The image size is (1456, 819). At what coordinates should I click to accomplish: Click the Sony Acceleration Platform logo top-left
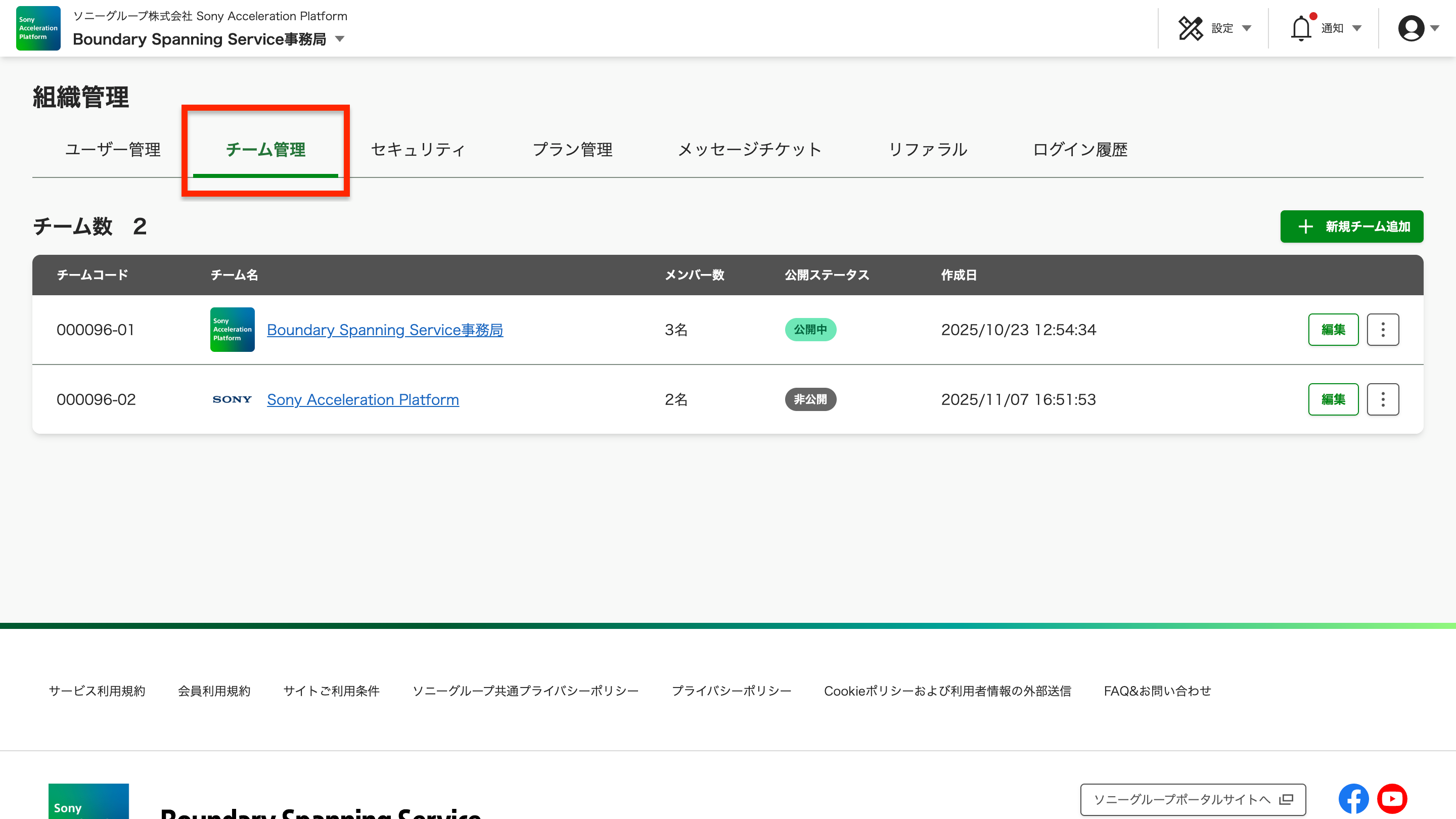click(x=38, y=28)
